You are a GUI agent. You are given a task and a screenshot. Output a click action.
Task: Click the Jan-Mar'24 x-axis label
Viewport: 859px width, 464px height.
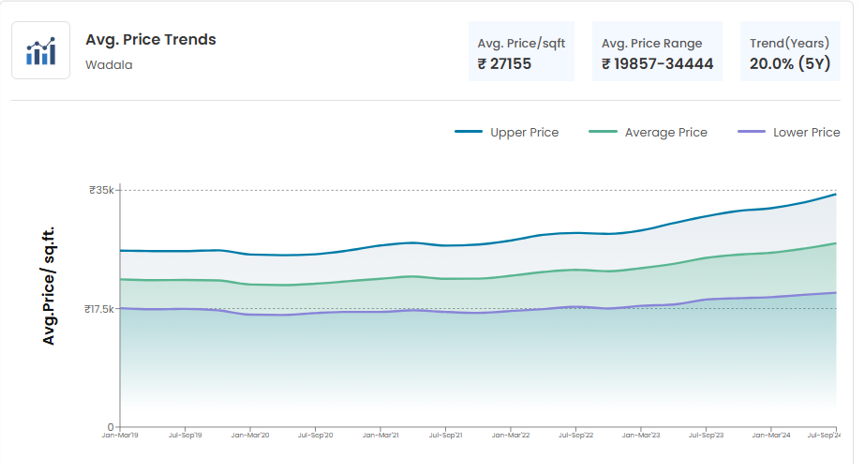(771, 435)
